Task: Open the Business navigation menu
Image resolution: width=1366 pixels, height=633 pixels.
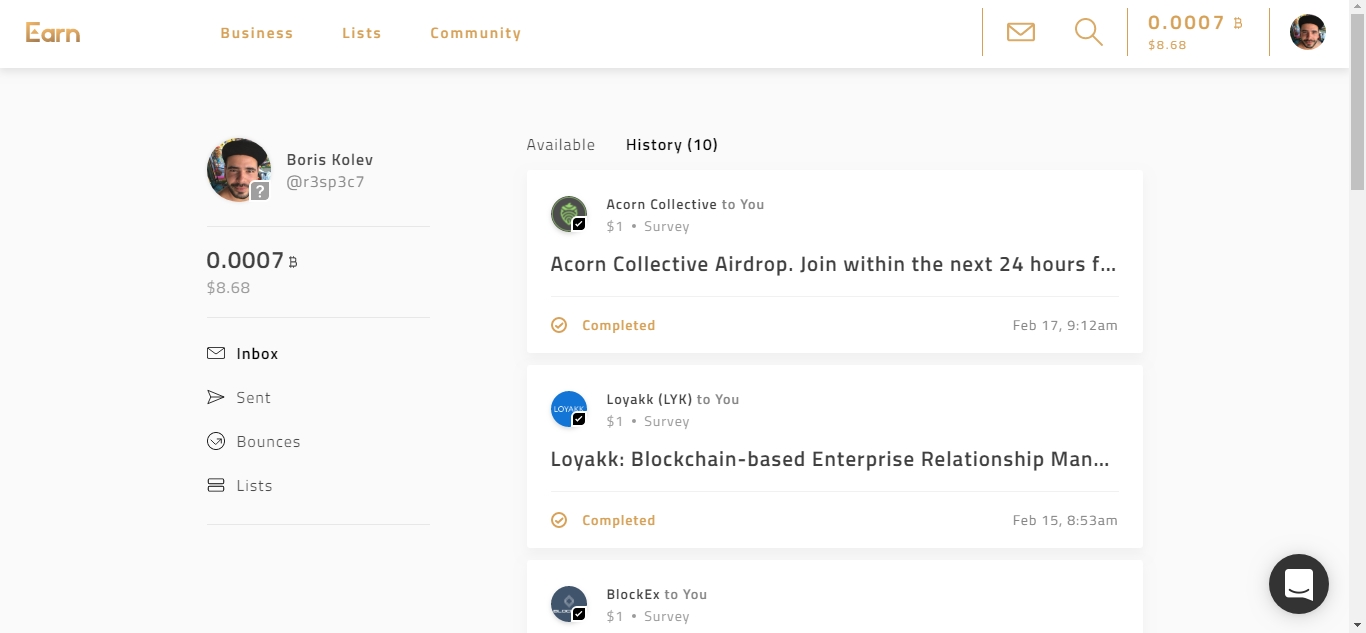Action: coord(257,33)
